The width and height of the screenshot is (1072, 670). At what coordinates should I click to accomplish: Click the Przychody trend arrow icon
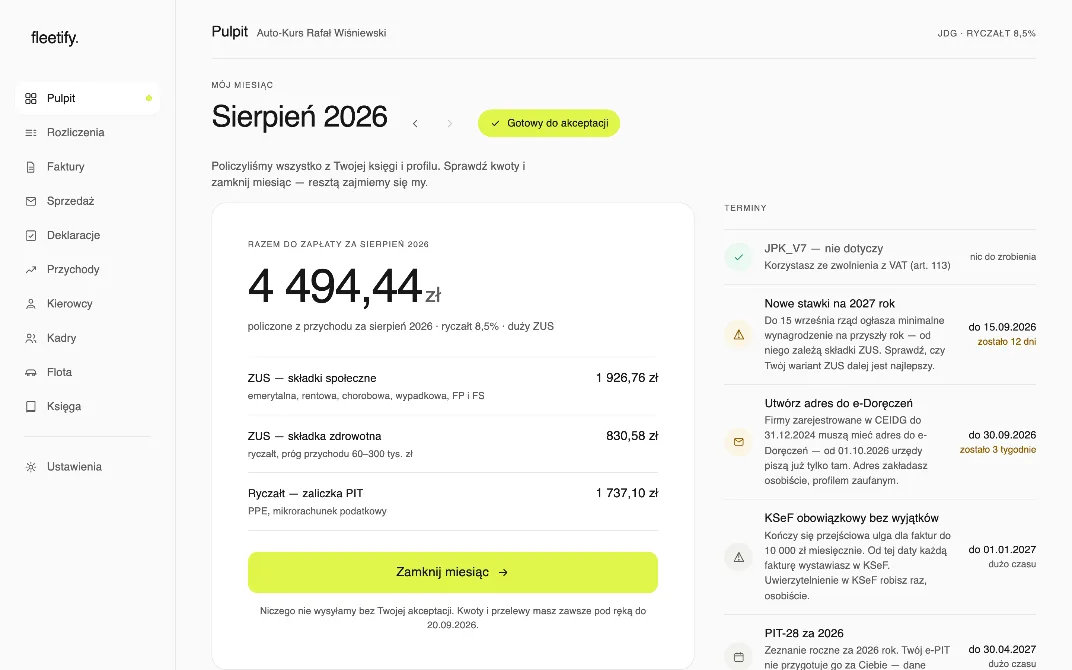pos(31,269)
